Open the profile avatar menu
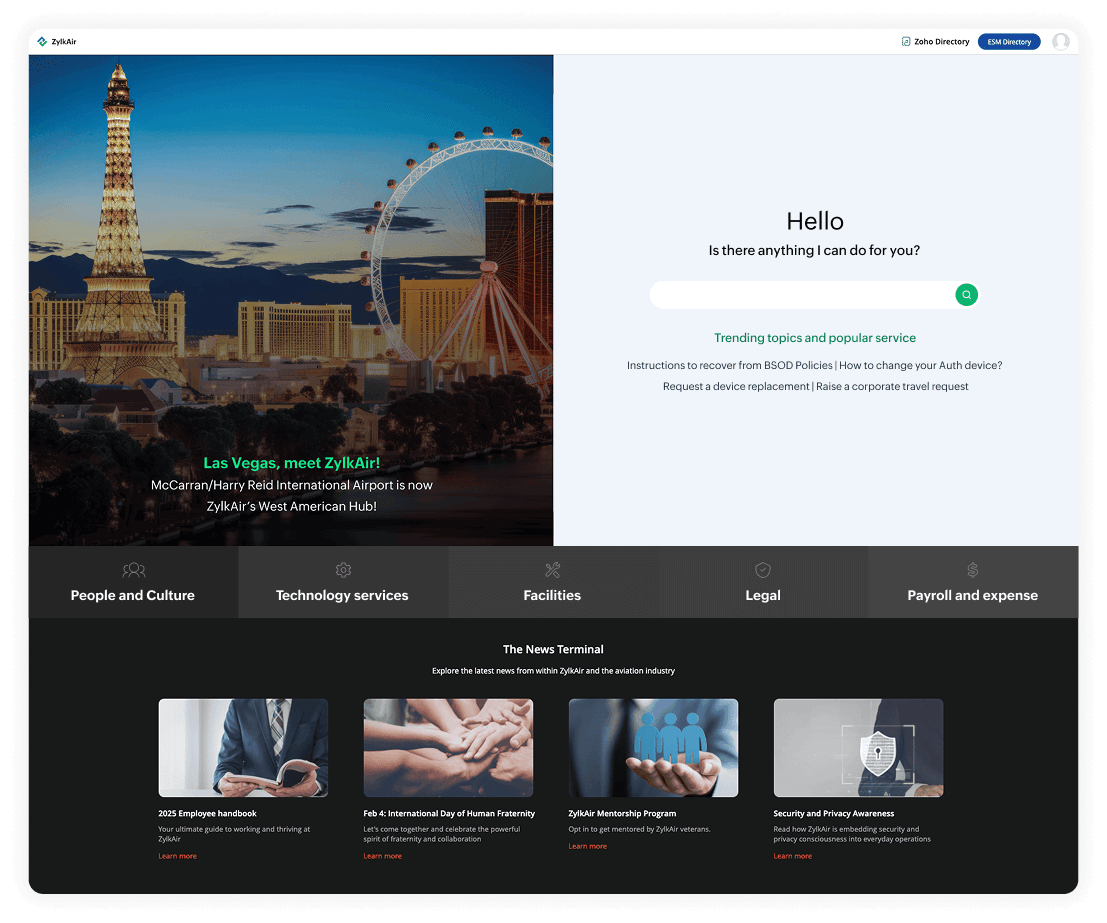Image resolution: width=1107 pixels, height=923 pixels. 1061,41
